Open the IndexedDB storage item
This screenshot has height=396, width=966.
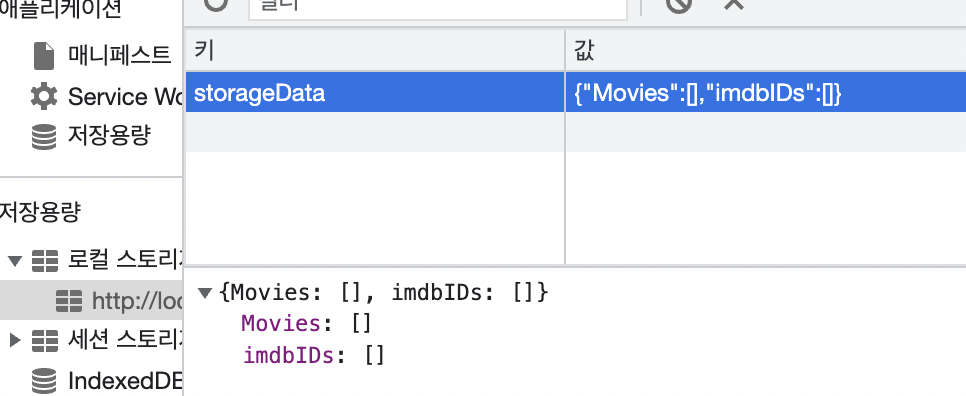(124, 381)
